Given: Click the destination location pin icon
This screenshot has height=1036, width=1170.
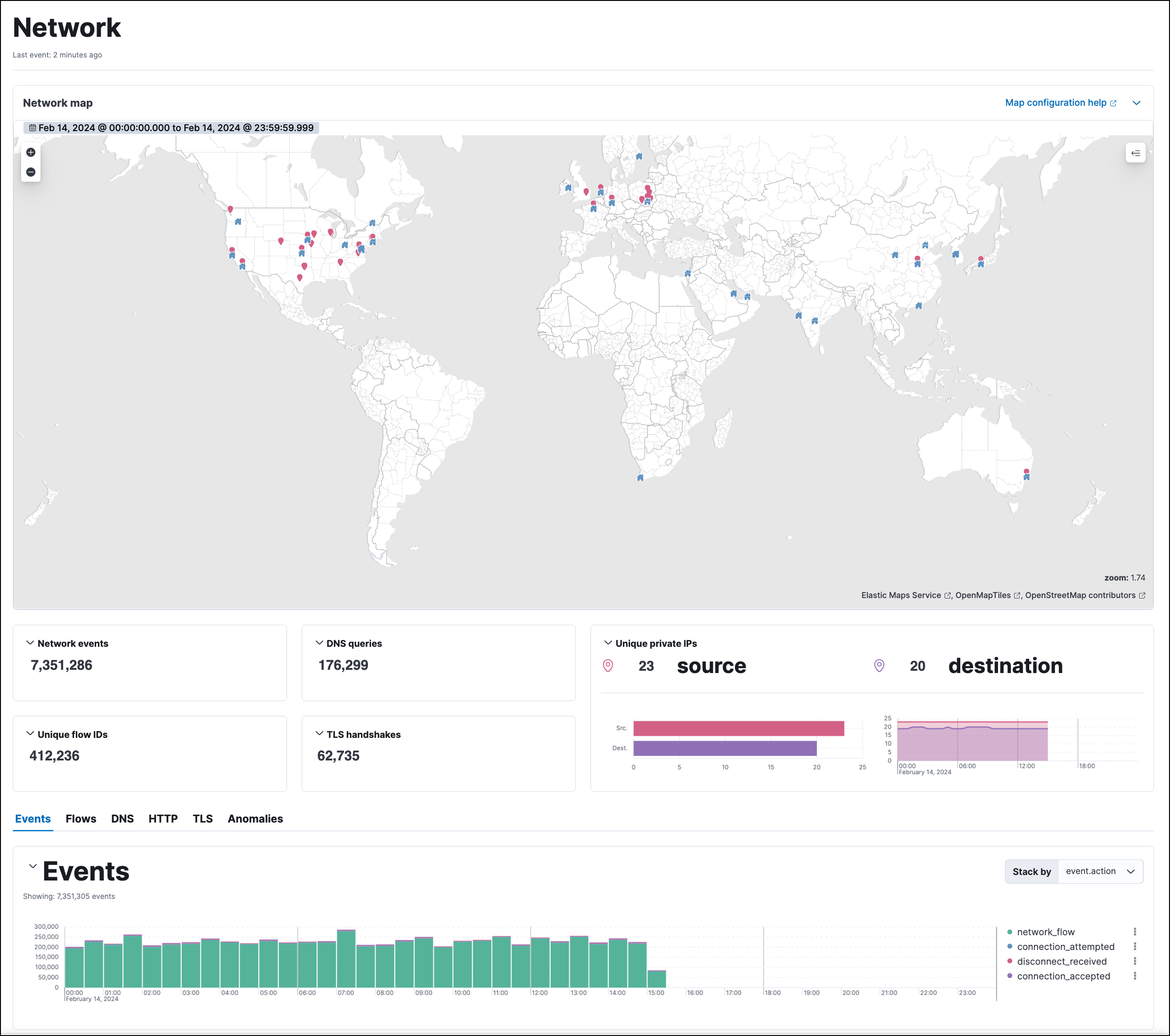Looking at the screenshot, I should tap(879, 666).
